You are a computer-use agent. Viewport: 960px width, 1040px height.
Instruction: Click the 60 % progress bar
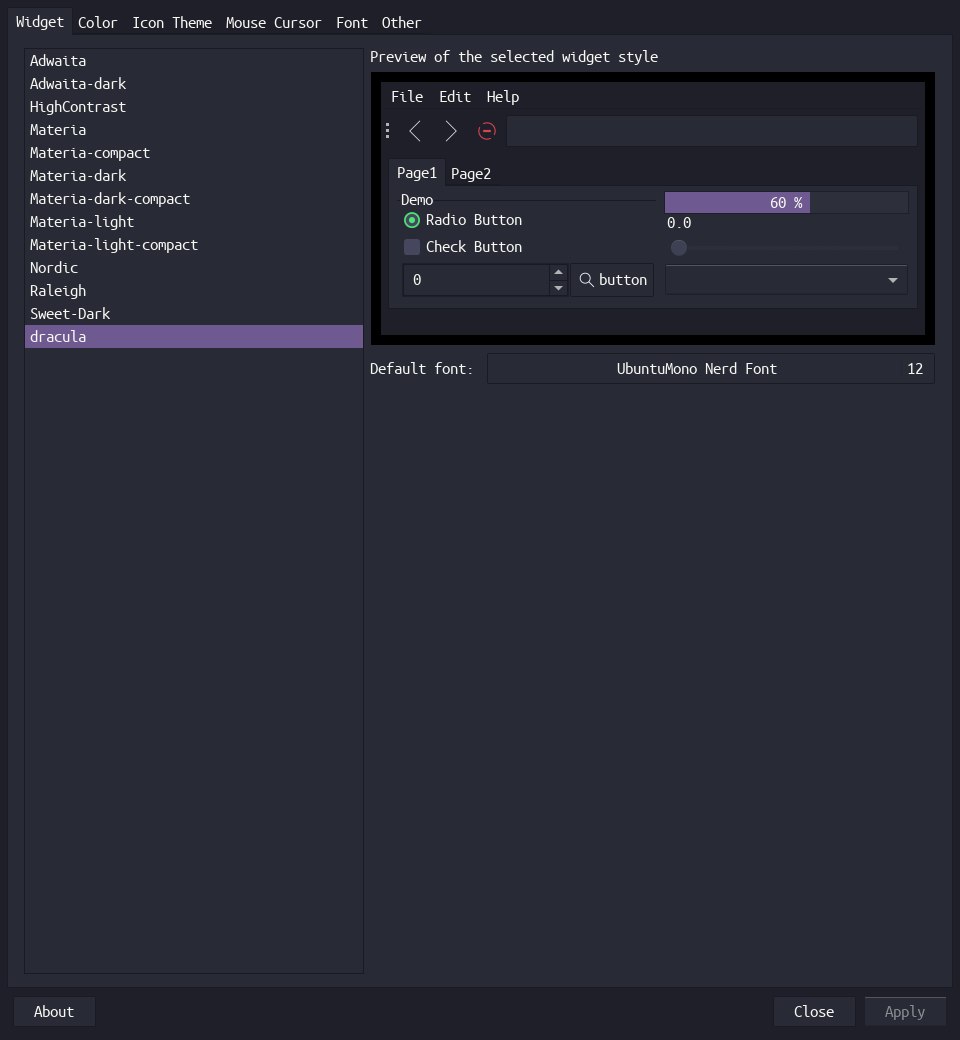point(786,203)
